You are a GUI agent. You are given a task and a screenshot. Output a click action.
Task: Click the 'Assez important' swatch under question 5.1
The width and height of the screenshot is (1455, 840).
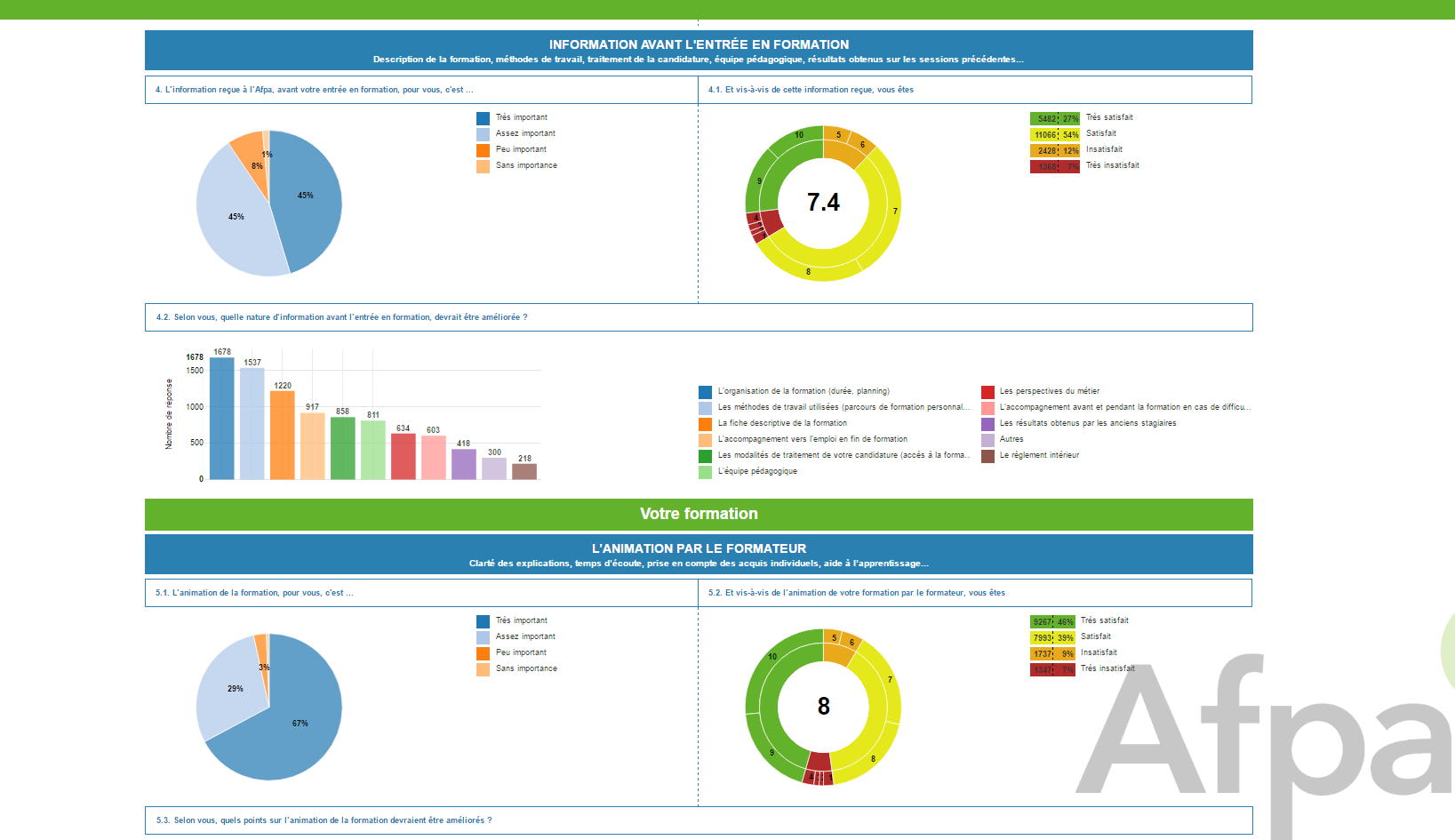pos(483,637)
